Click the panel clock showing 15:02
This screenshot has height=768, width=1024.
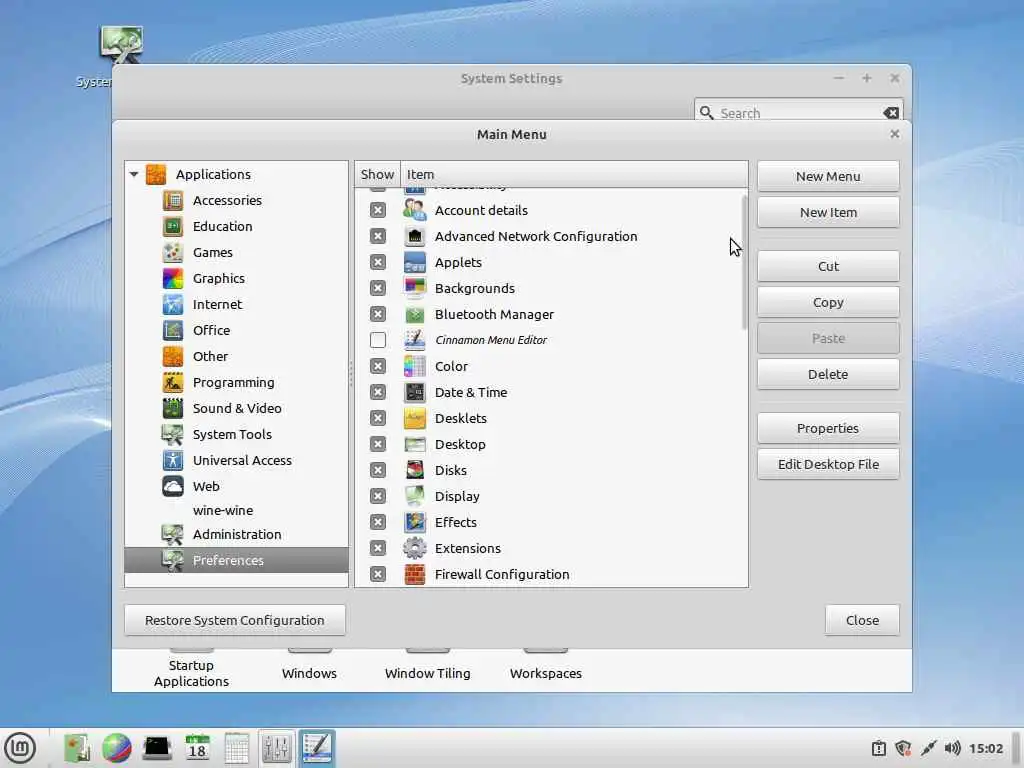pos(985,748)
